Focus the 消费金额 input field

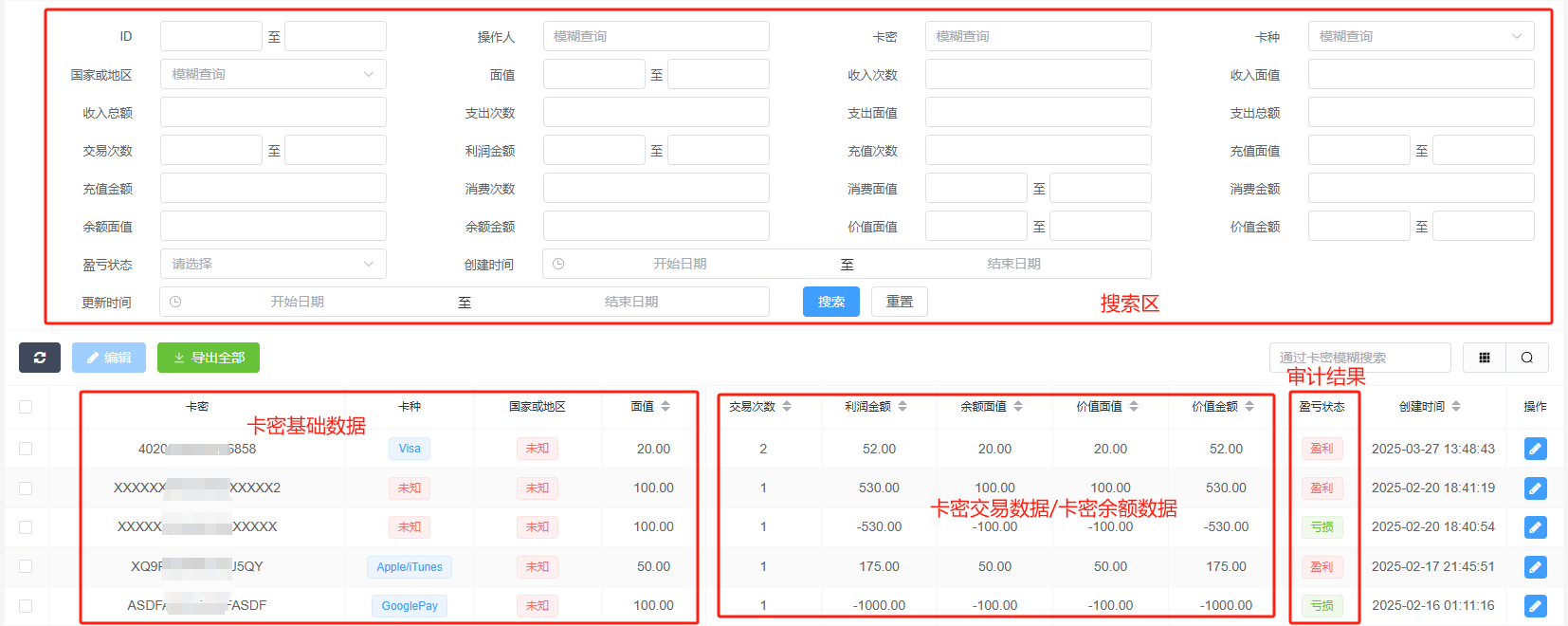point(1421,188)
